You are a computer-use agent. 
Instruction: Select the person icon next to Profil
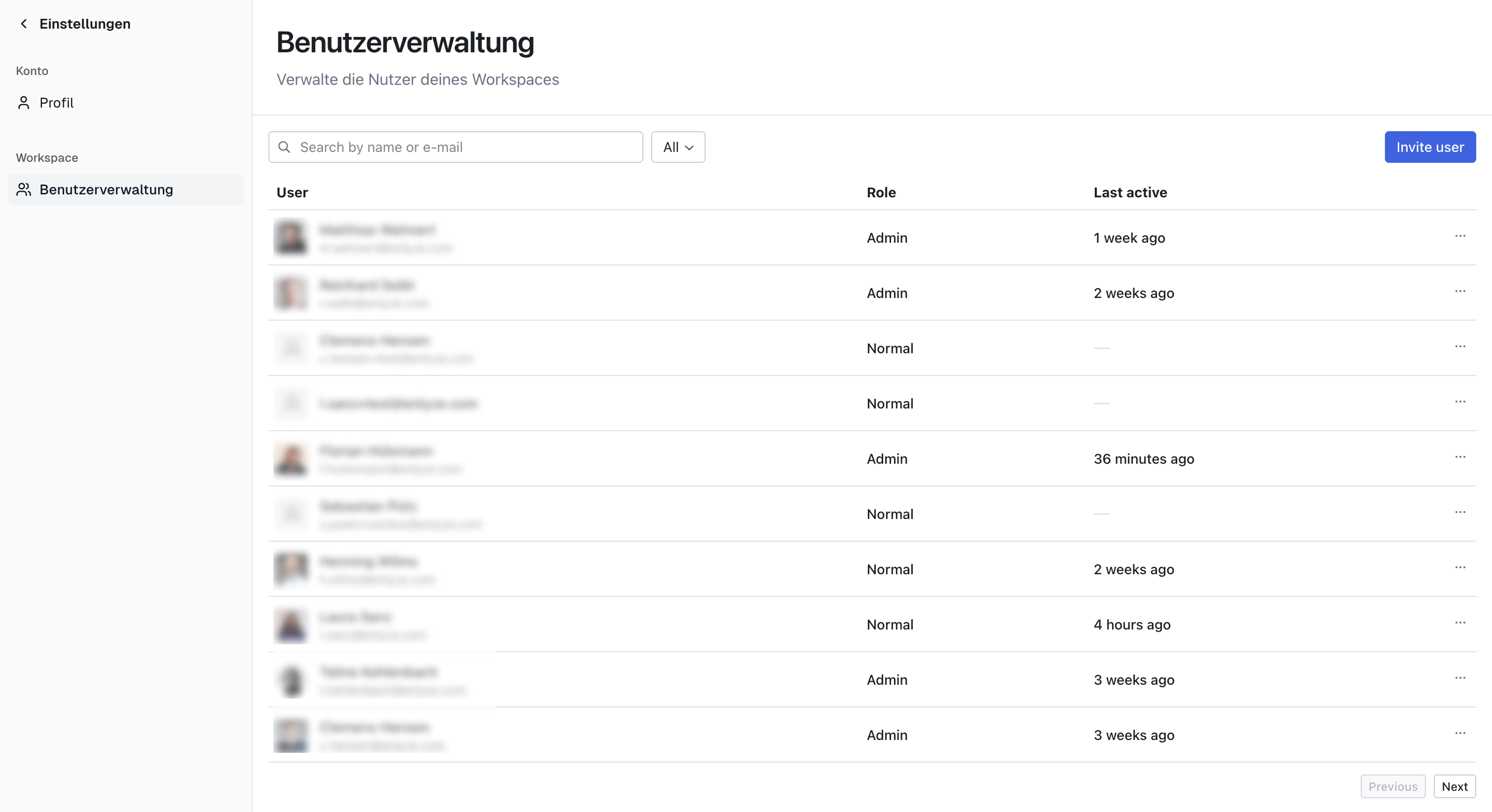(24, 103)
